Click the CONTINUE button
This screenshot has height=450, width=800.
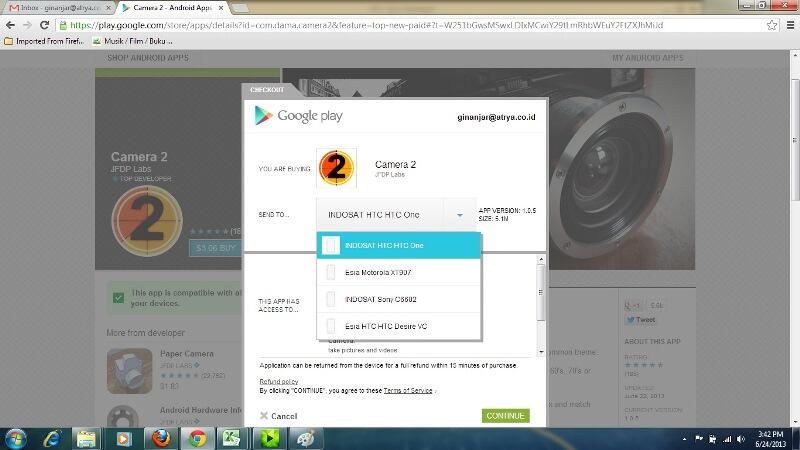pos(506,416)
